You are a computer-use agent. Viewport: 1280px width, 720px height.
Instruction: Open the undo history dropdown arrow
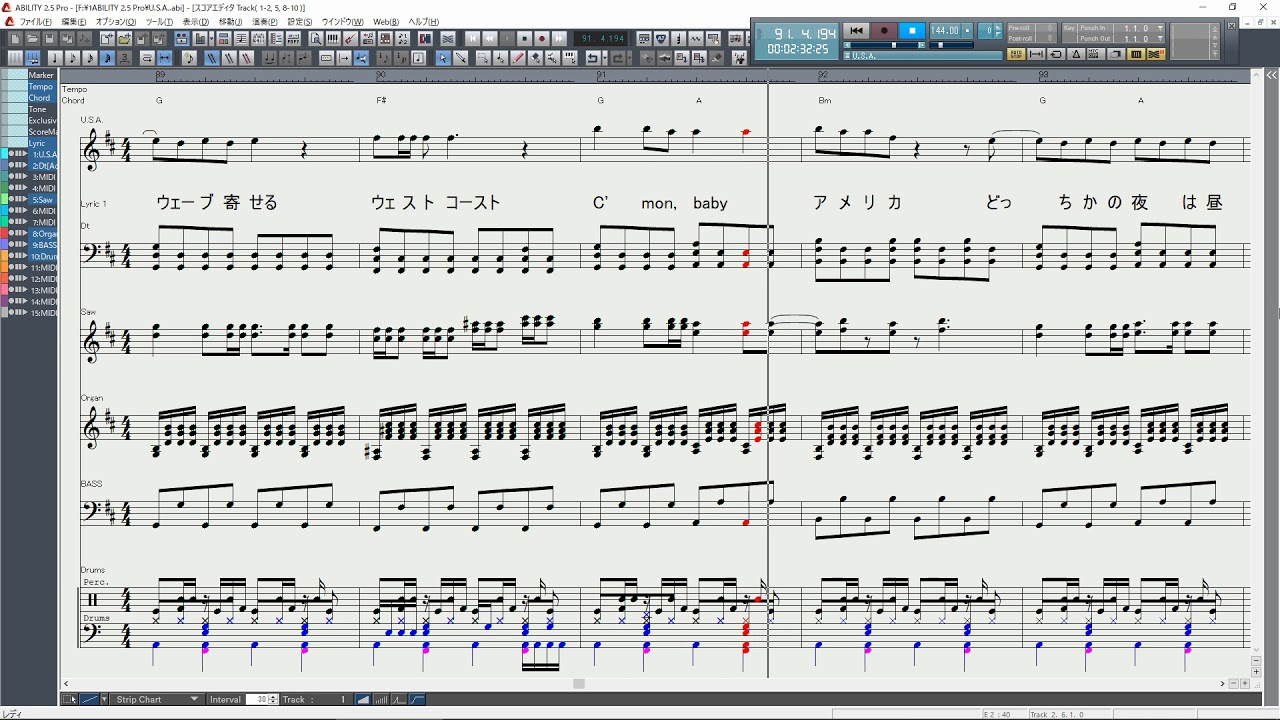(605, 58)
